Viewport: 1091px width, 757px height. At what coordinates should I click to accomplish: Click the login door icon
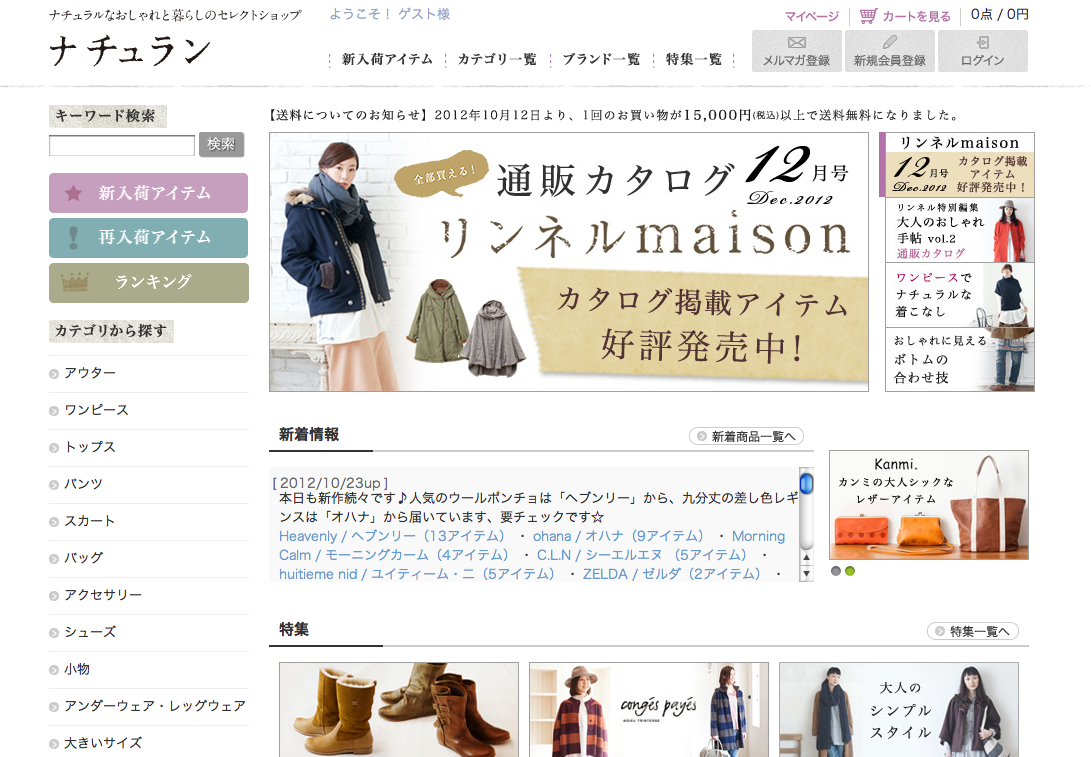(983, 42)
